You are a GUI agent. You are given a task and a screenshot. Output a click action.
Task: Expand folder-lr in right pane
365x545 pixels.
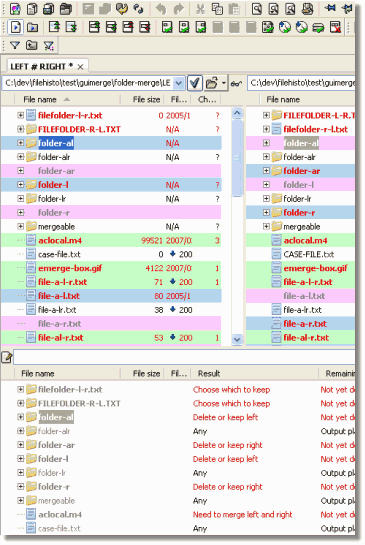266,198
